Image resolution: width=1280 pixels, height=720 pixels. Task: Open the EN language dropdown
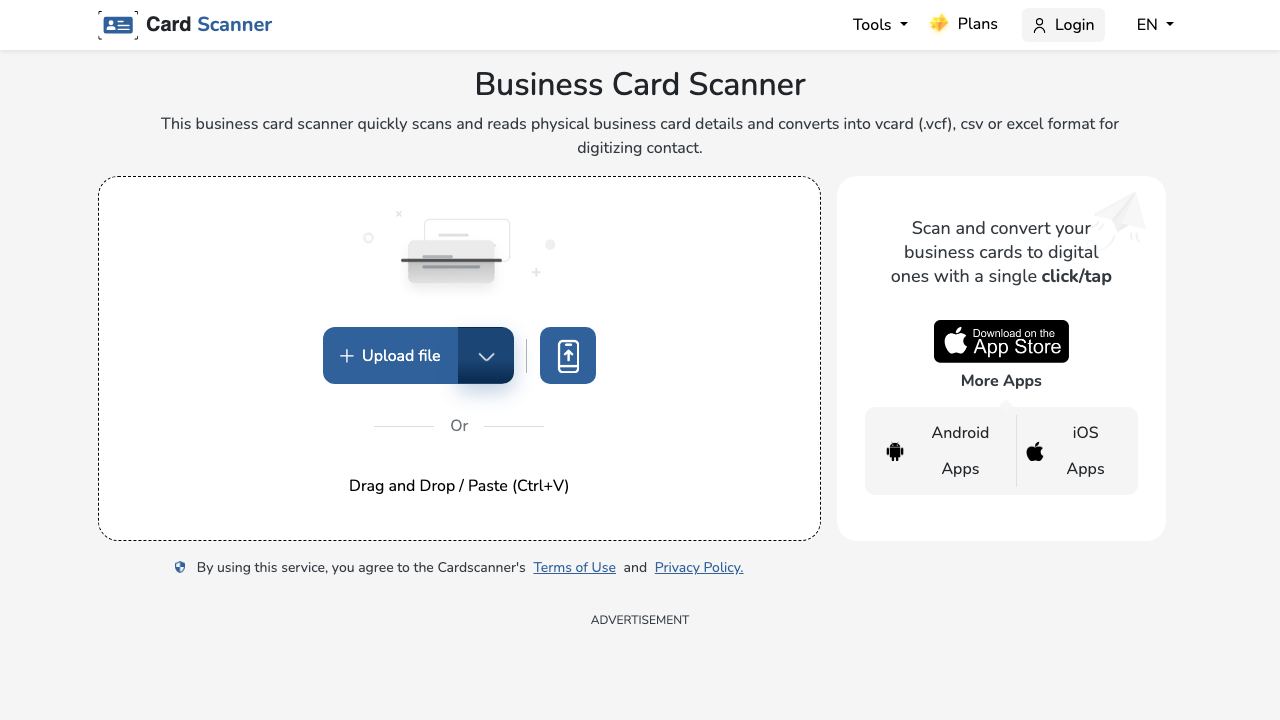tap(1155, 25)
